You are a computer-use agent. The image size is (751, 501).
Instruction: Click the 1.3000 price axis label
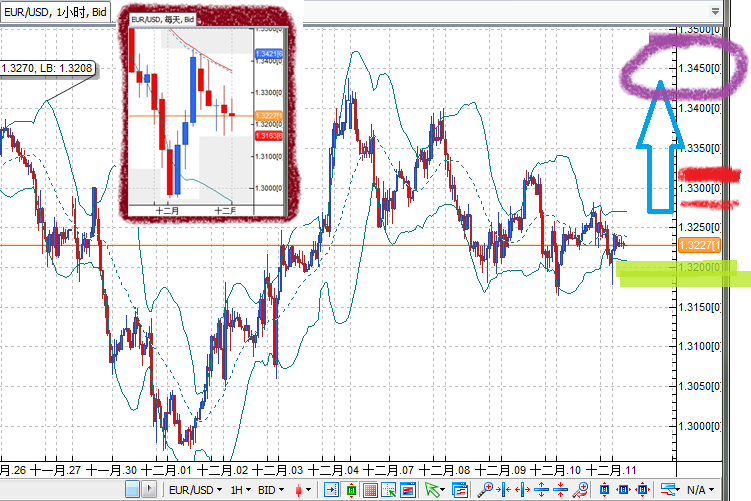700,426
